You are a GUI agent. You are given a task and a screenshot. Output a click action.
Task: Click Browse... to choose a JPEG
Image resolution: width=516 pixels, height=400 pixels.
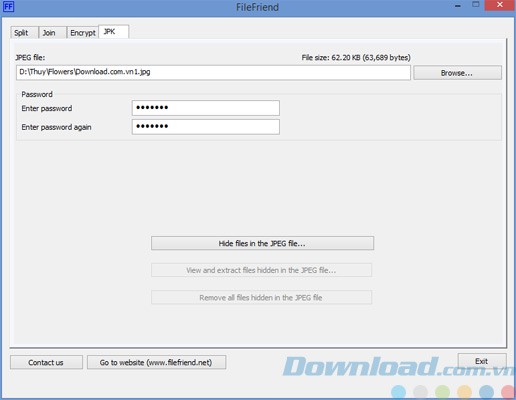[x=457, y=73]
